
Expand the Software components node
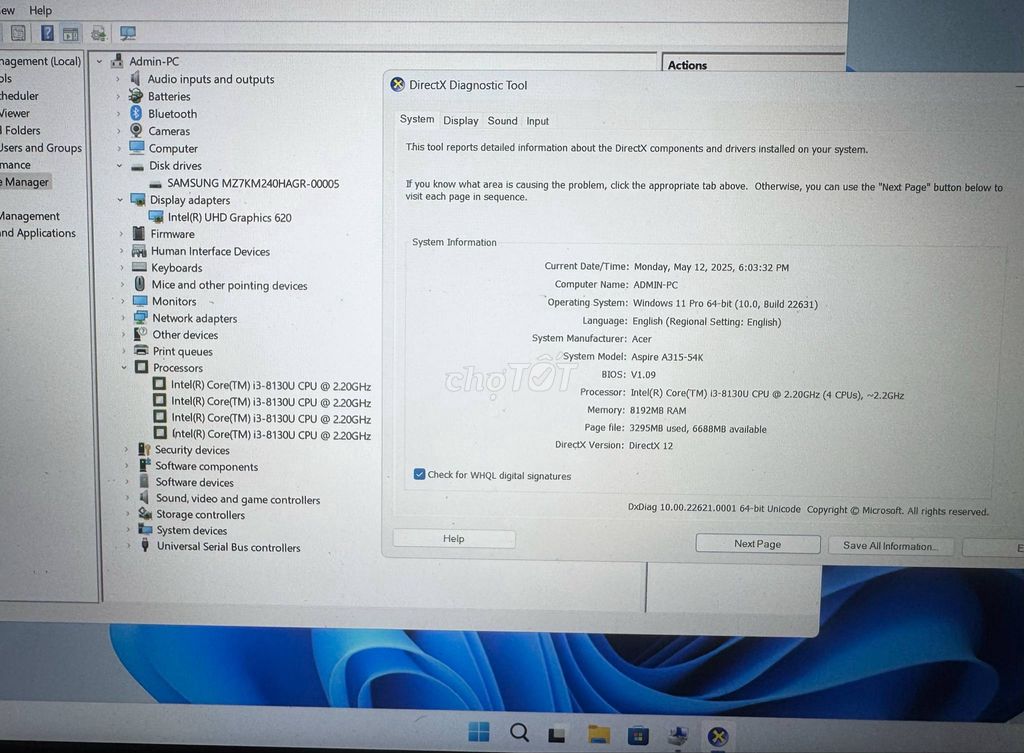pos(126,466)
